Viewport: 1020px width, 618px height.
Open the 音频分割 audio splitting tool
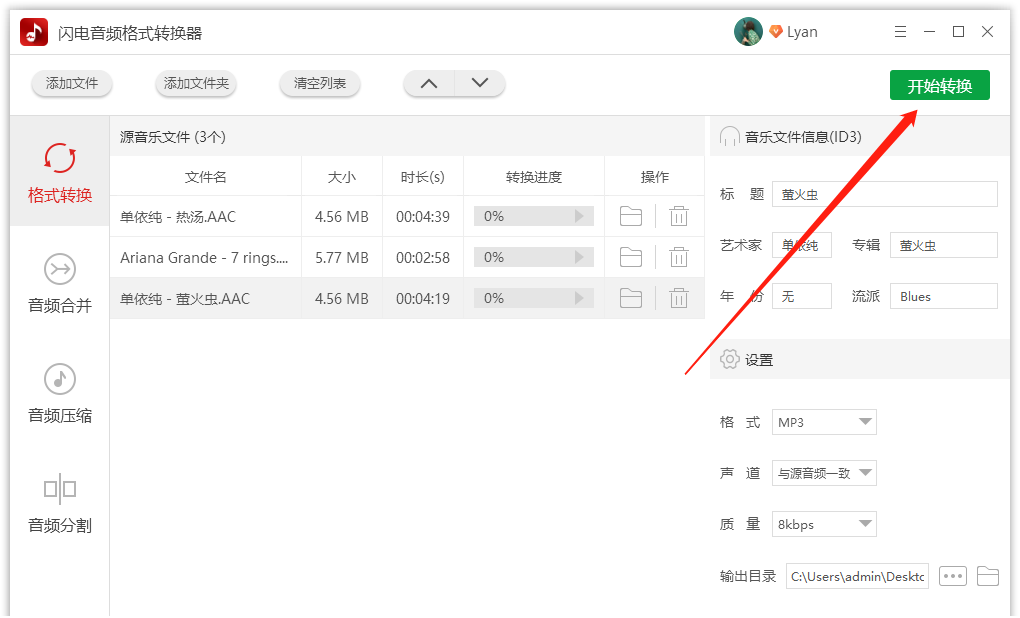click(59, 503)
